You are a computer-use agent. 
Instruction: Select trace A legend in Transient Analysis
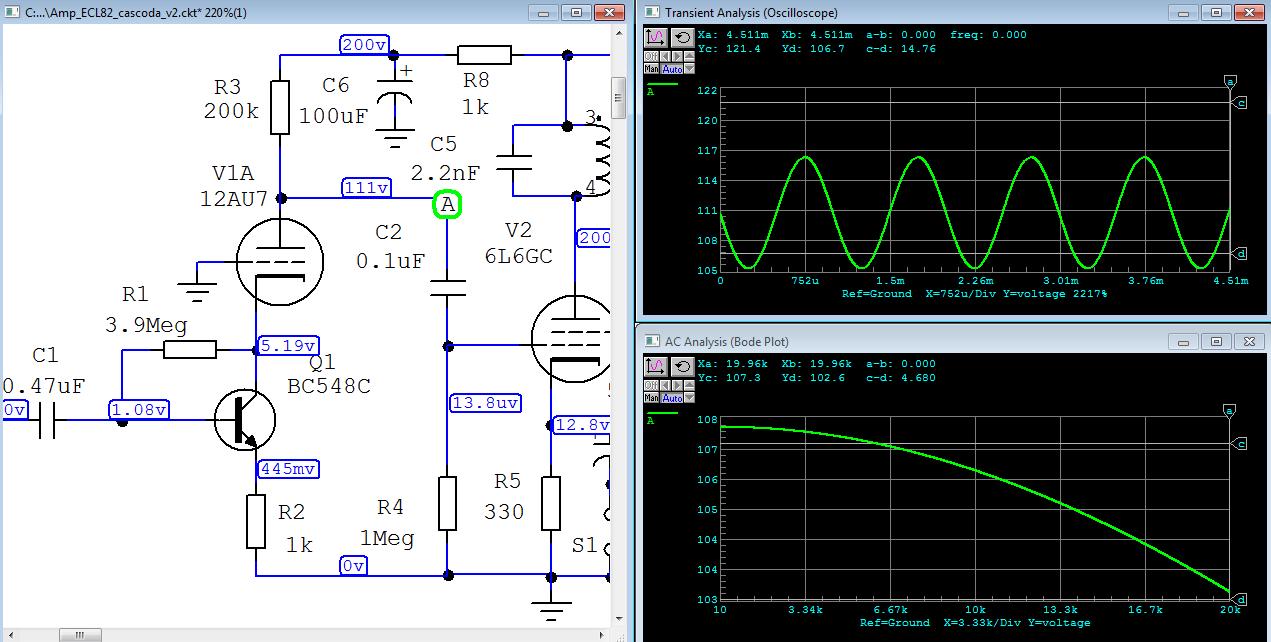pos(662,88)
